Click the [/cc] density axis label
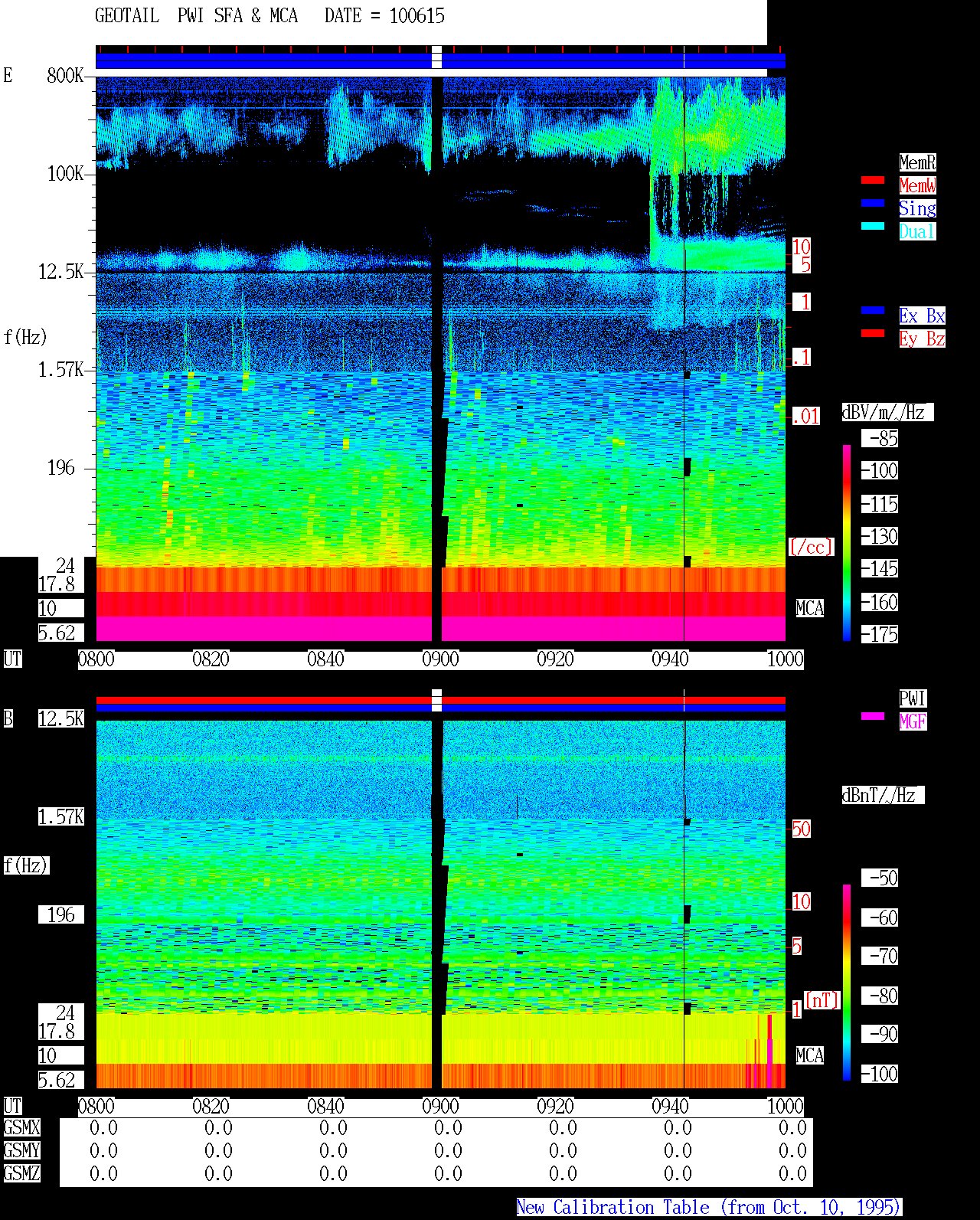This screenshot has height=1220, width=980. click(811, 547)
